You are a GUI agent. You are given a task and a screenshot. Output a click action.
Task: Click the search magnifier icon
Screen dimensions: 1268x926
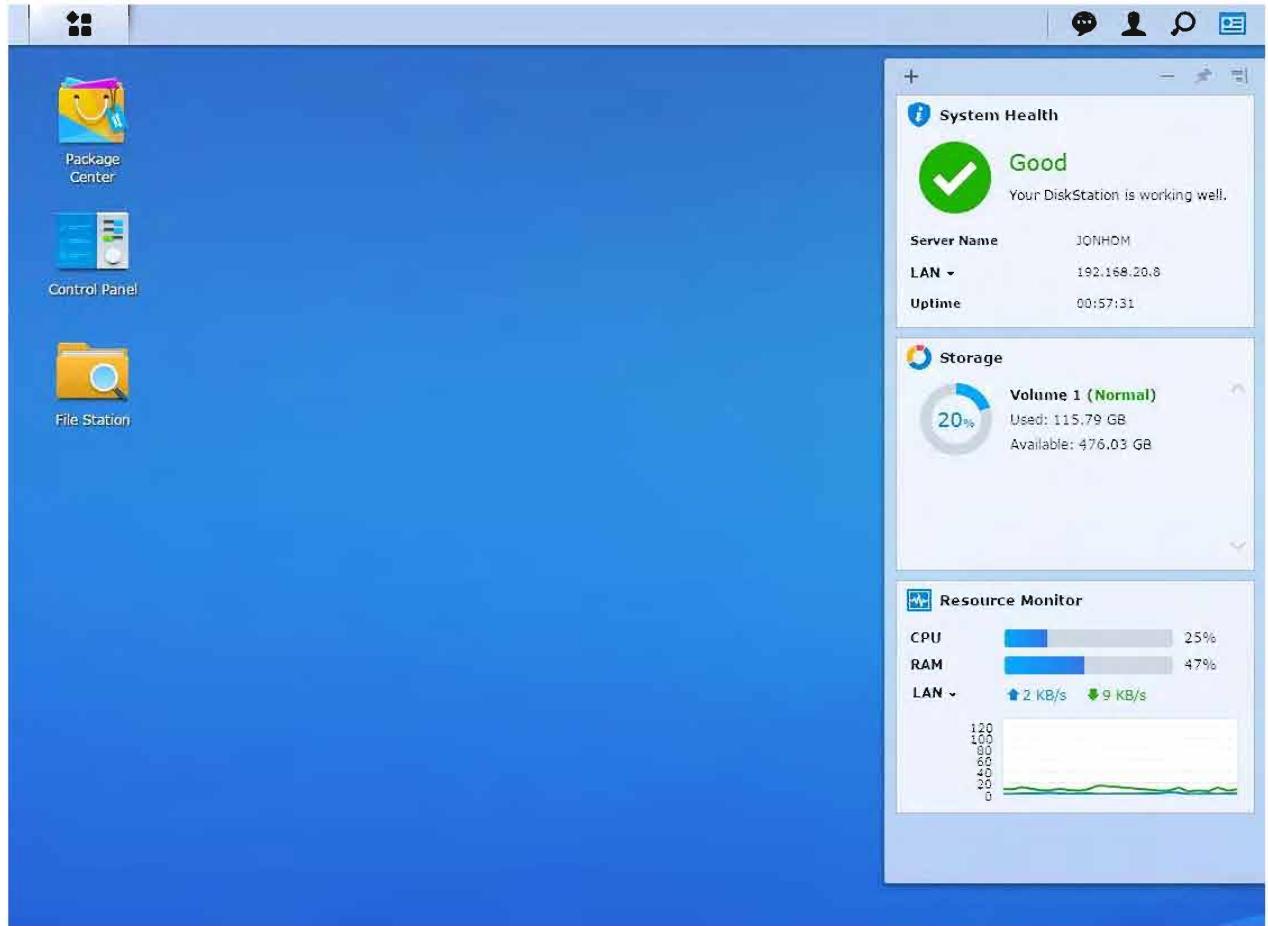tap(1183, 24)
